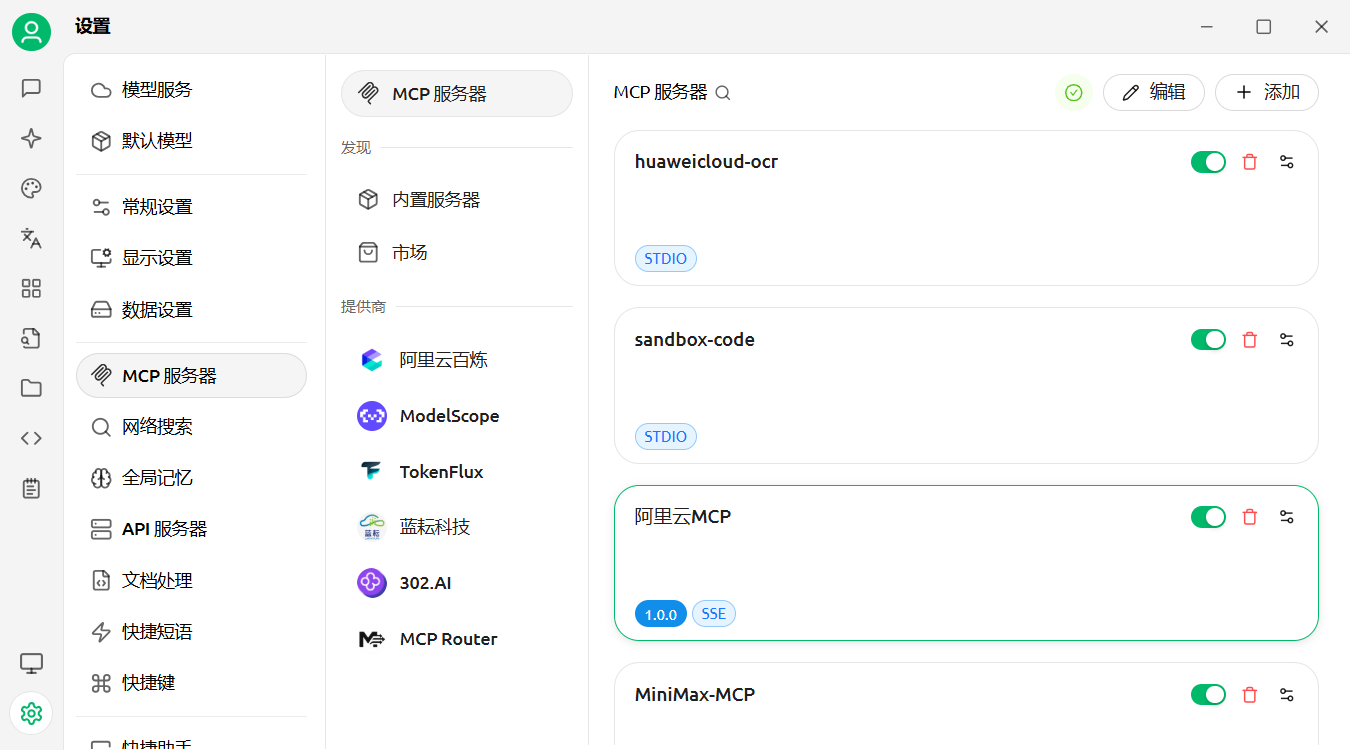The height and width of the screenshot is (750, 1350).
Task: Open the painting palette icon in the sidebar
Action: 31,188
